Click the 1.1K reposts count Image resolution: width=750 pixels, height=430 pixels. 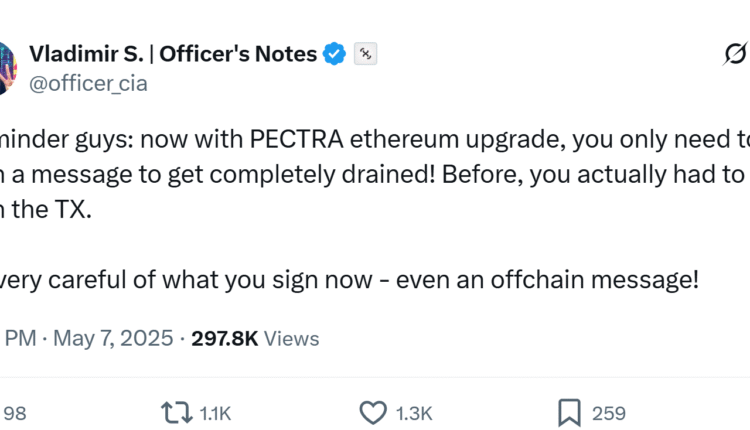[214, 412]
